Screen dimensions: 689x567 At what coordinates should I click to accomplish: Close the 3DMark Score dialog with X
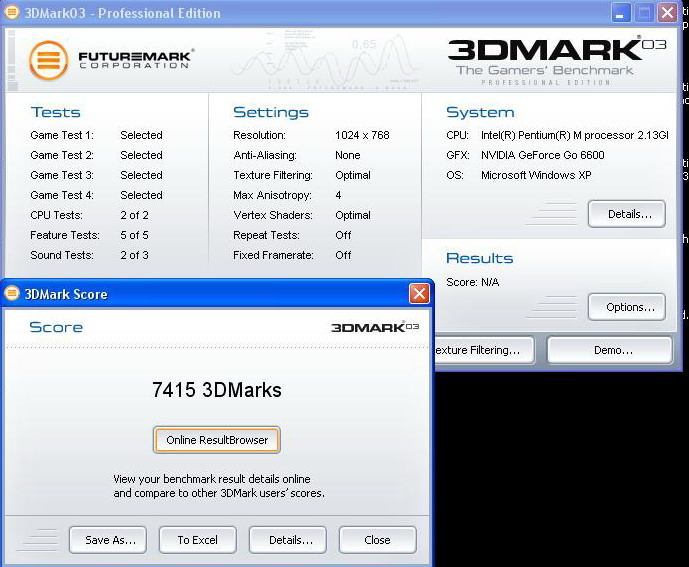419,293
